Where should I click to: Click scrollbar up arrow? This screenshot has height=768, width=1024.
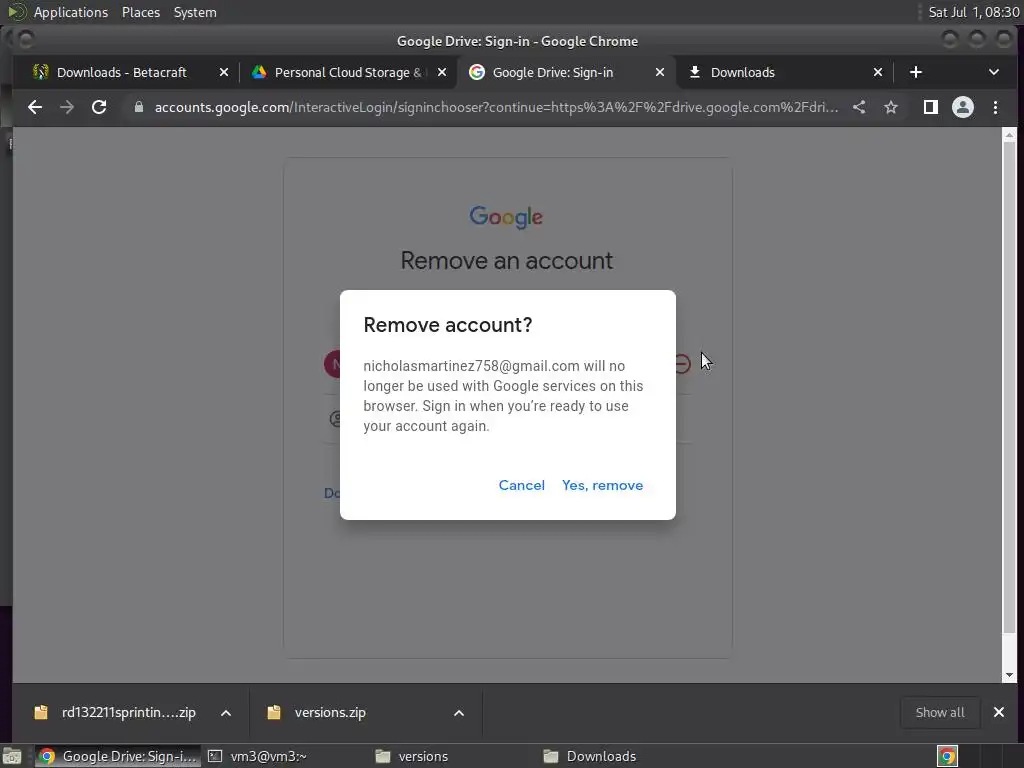tap(1009, 135)
